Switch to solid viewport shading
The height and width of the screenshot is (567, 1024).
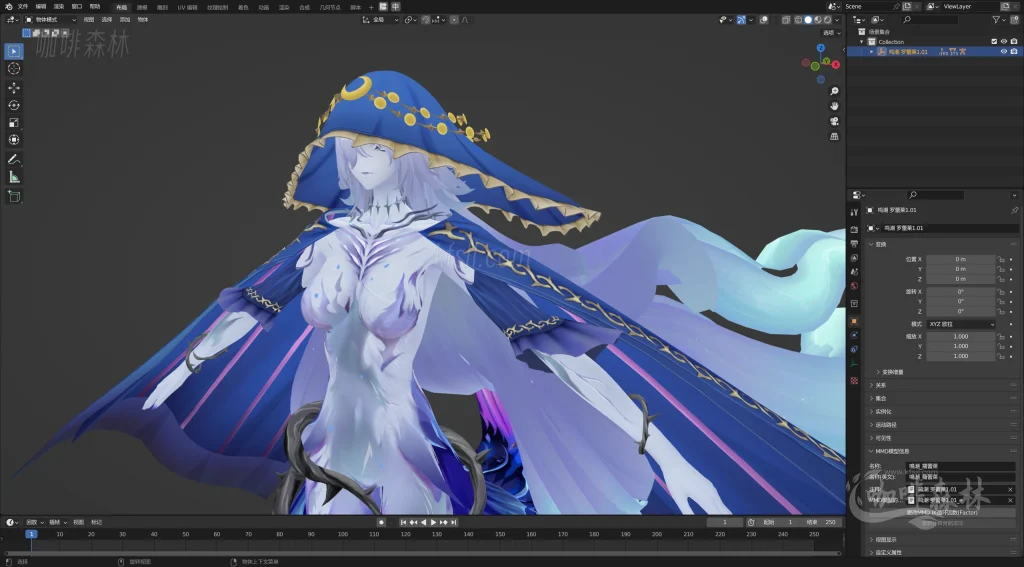(808, 20)
